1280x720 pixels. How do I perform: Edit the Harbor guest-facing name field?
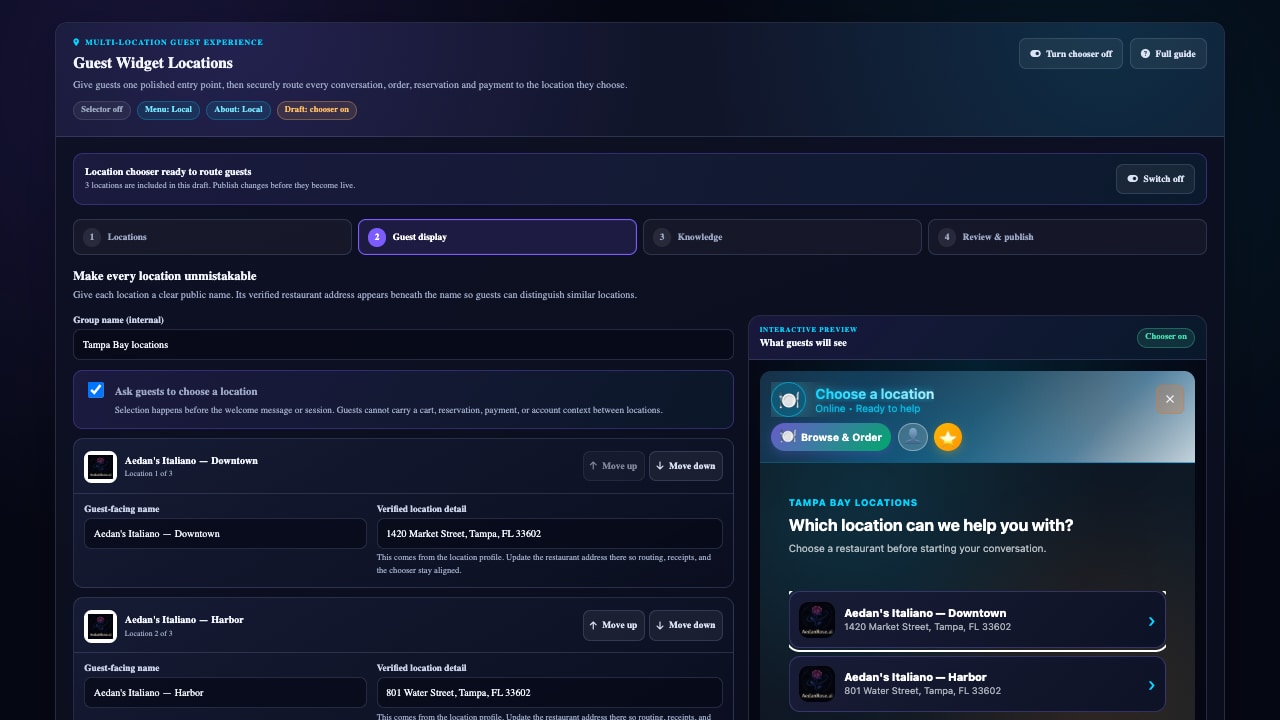(225, 693)
